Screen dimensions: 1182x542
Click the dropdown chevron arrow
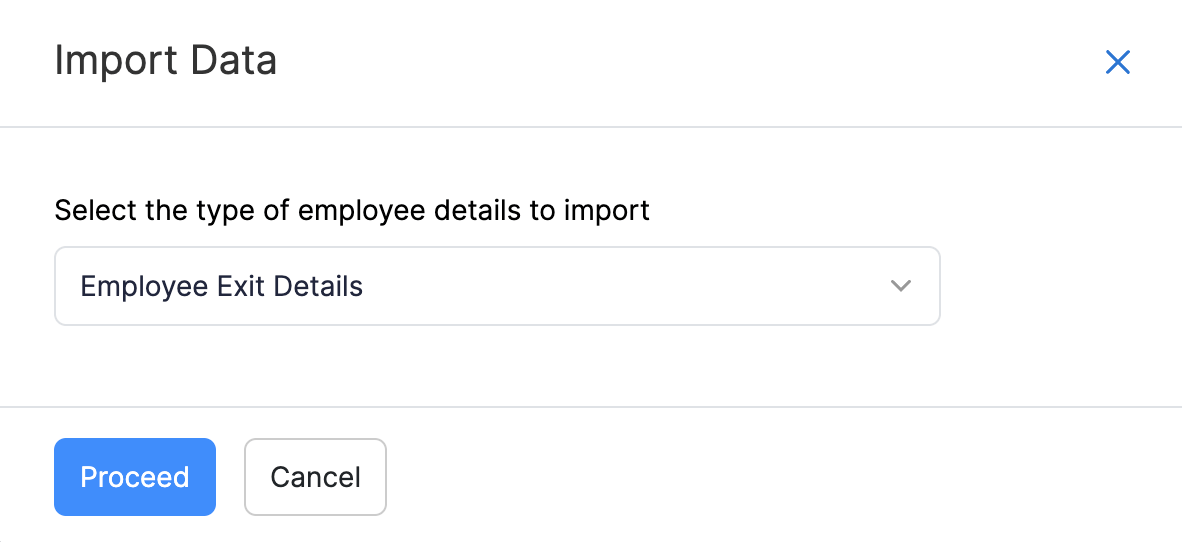coord(900,286)
